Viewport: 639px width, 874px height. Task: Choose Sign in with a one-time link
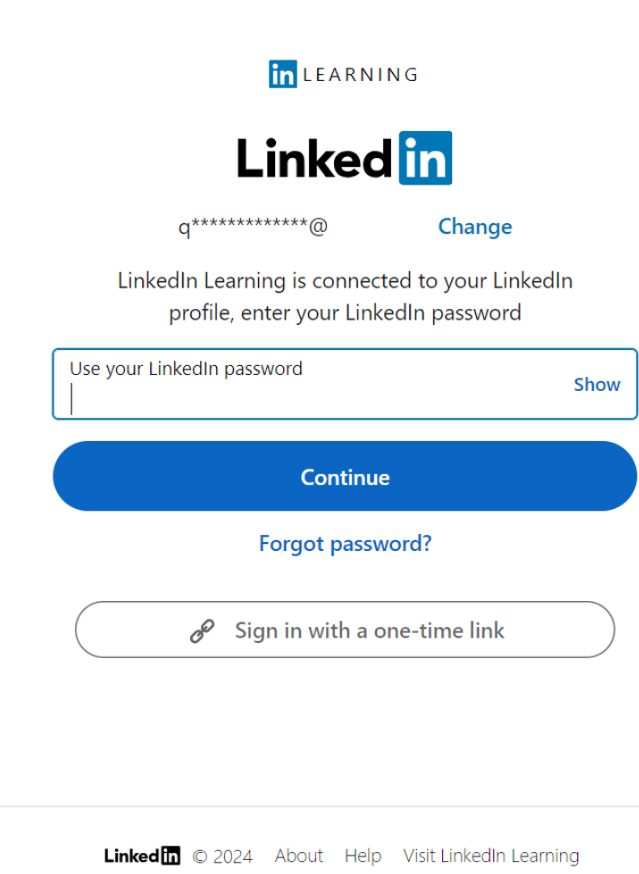369,630
